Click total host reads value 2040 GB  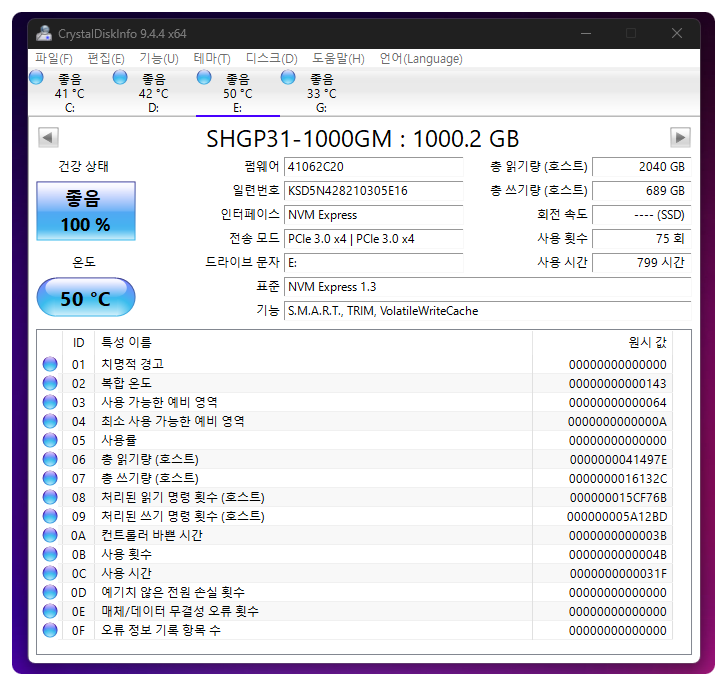[x=642, y=167]
